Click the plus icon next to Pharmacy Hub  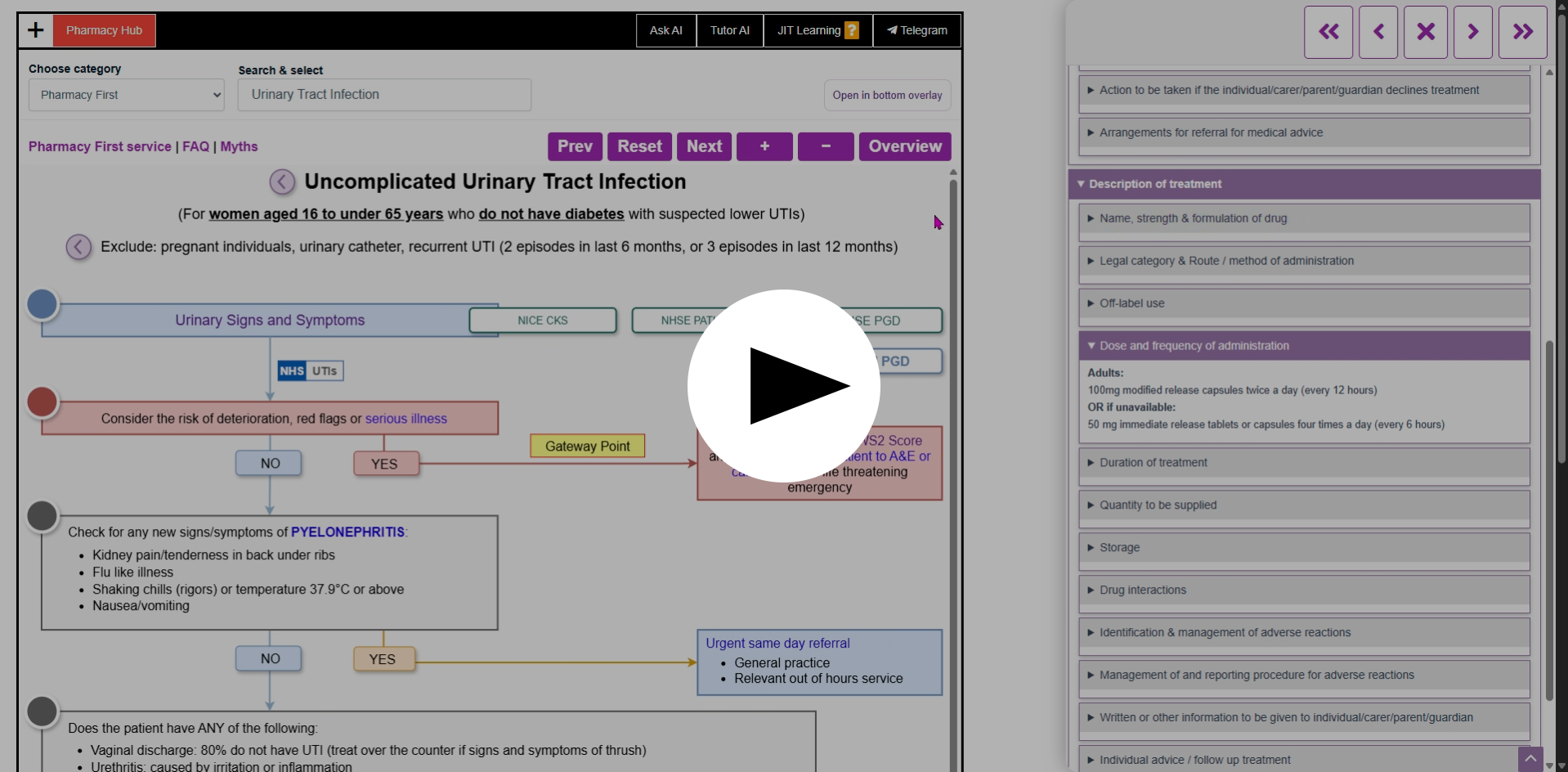point(36,30)
